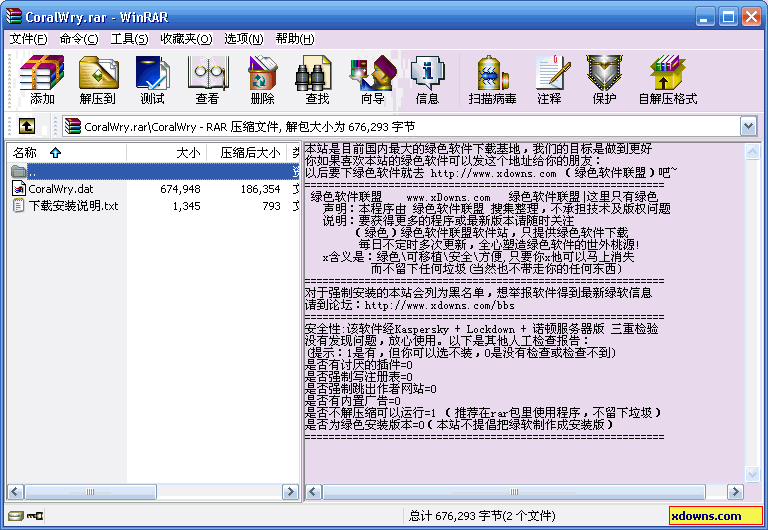Click the Delete (删除) toolbar icon
The width and height of the screenshot is (768, 530).
click(x=263, y=80)
